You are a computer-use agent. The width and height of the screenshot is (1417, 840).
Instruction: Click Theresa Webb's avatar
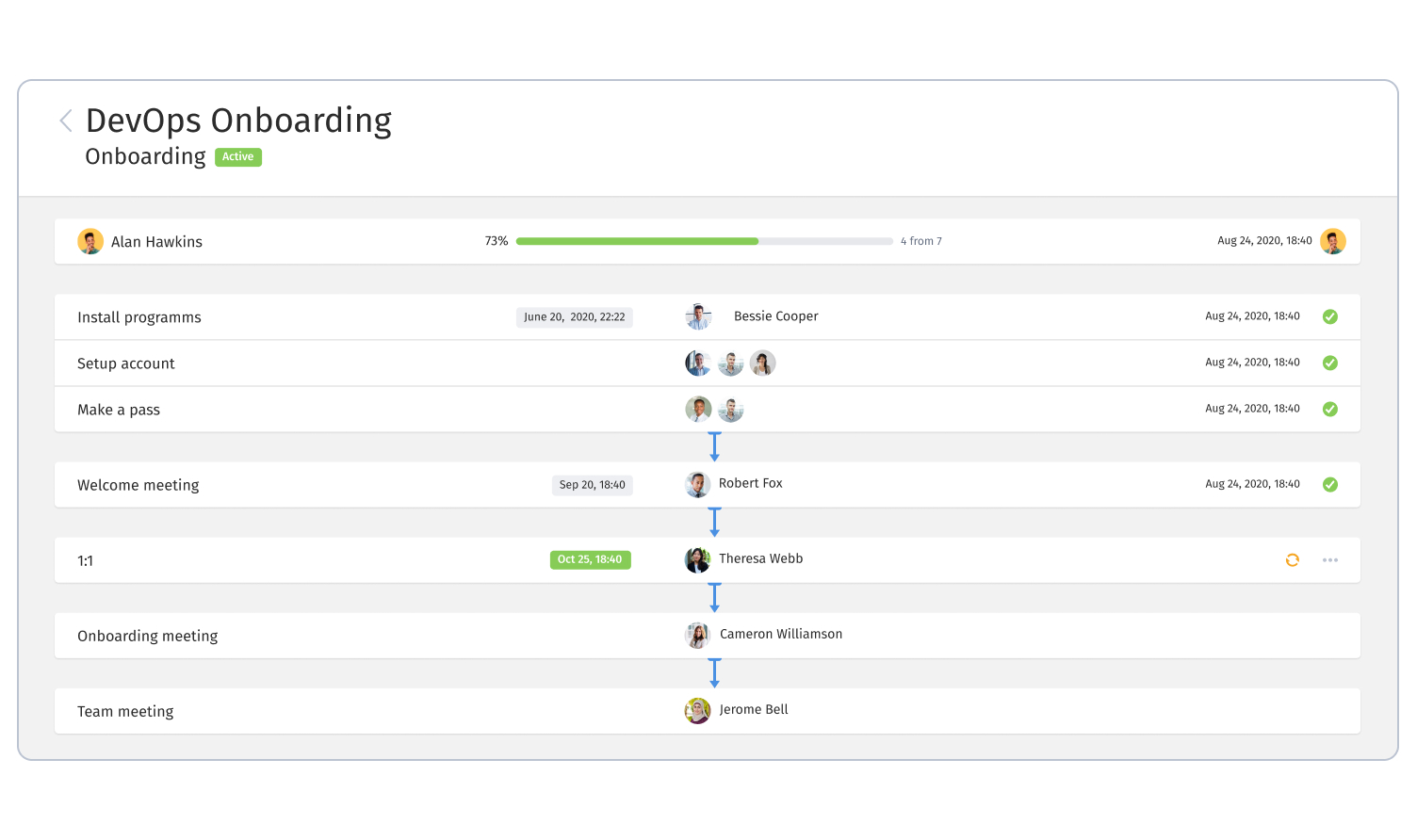698,560
